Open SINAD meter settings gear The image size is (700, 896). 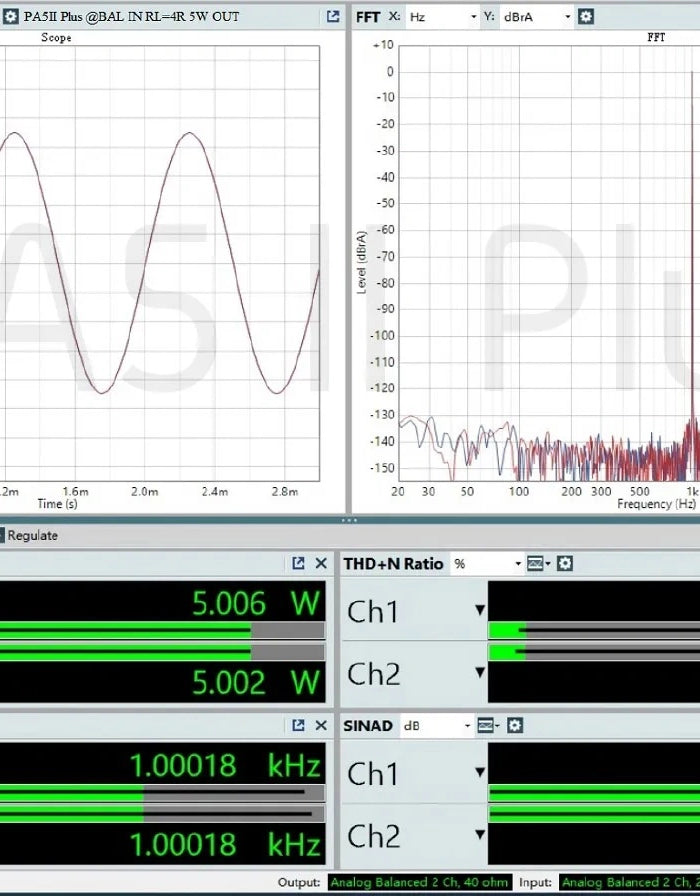point(514,725)
